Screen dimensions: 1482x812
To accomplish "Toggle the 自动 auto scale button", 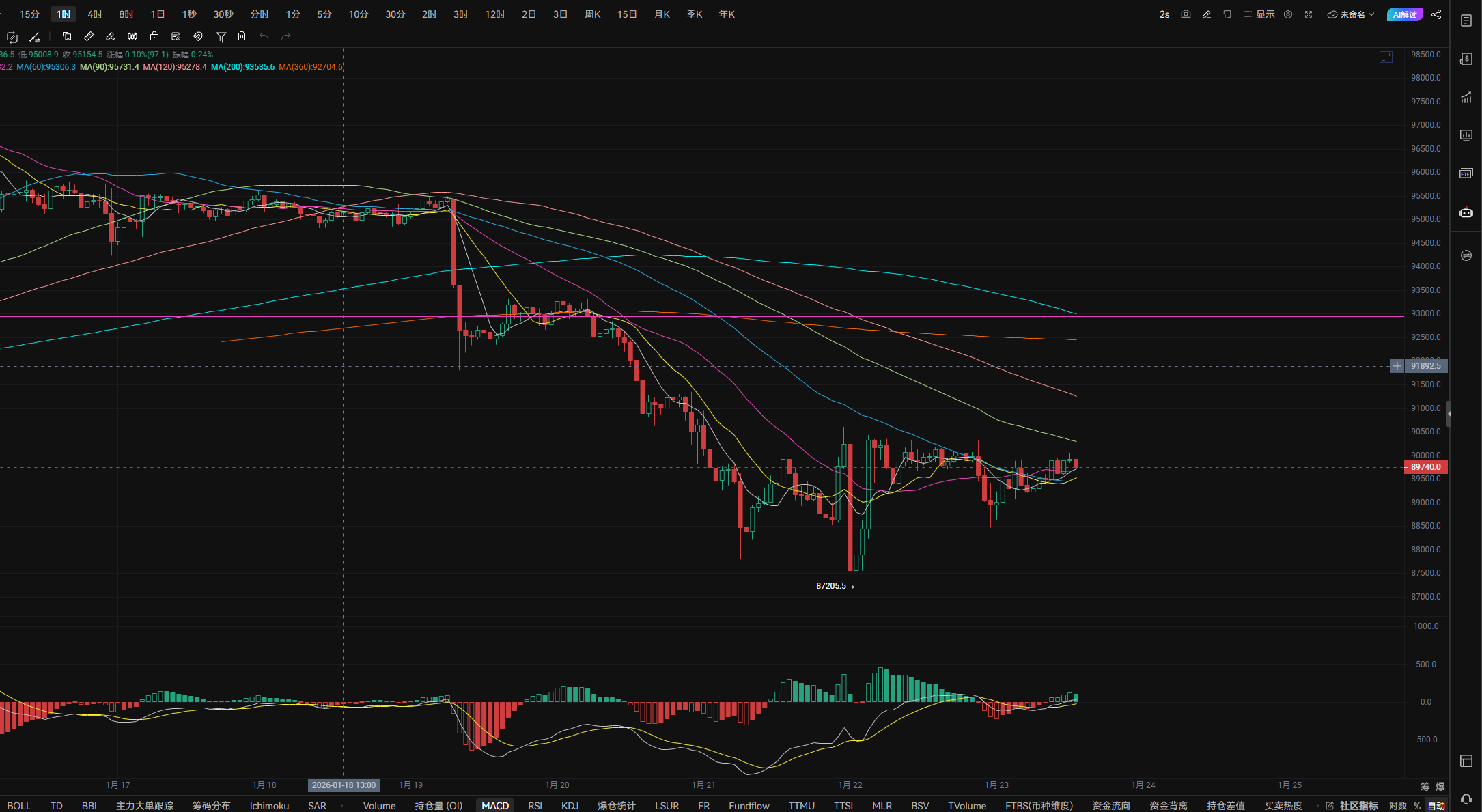I will click(x=1436, y=806).
